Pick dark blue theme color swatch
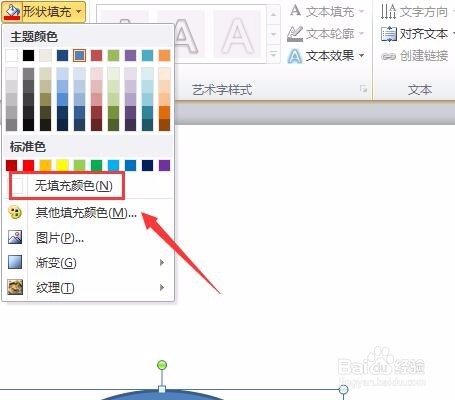The image size is (455, 400). point(62,55)
